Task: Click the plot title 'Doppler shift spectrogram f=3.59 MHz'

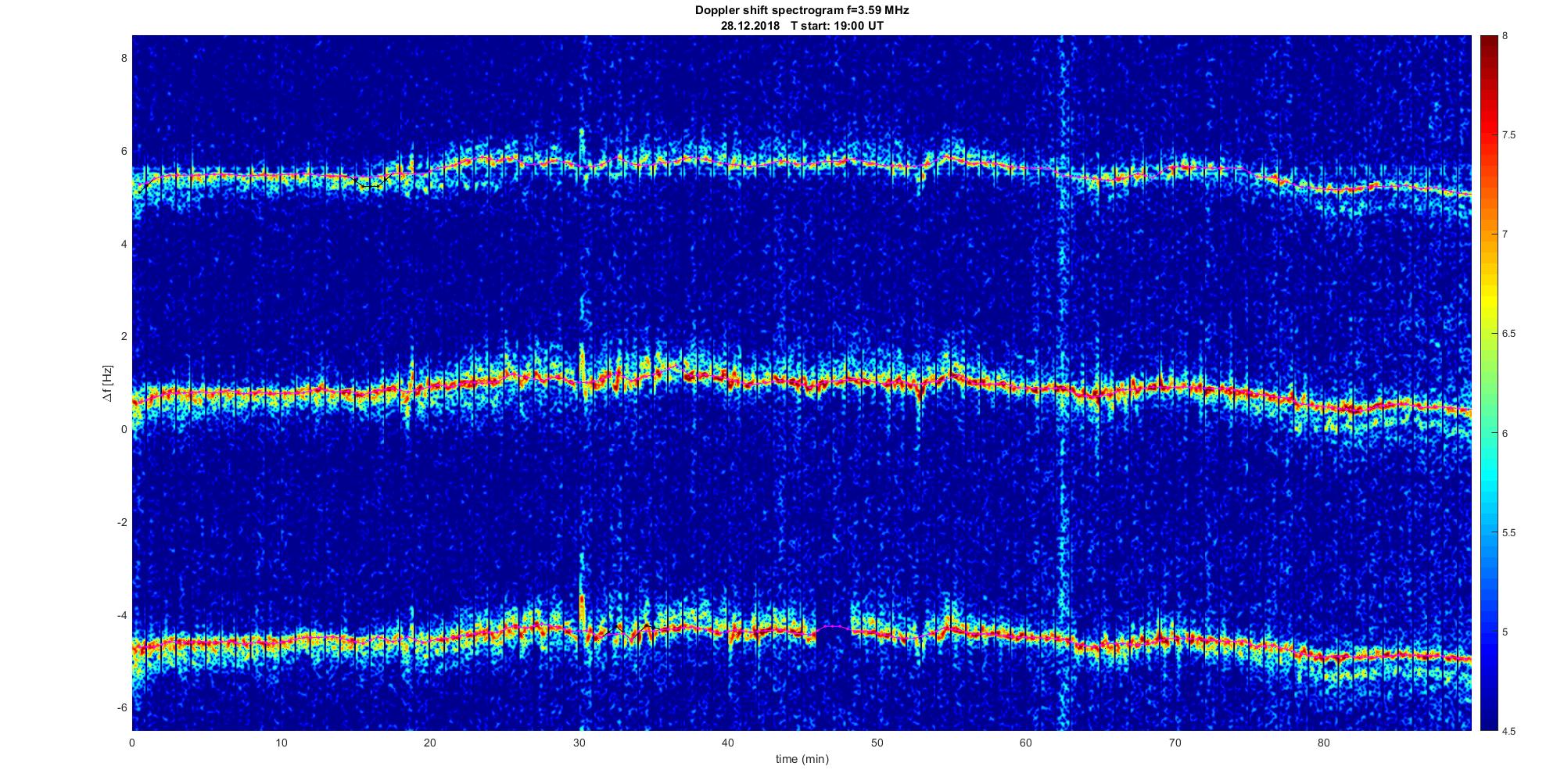Action: tap(802, 11)
